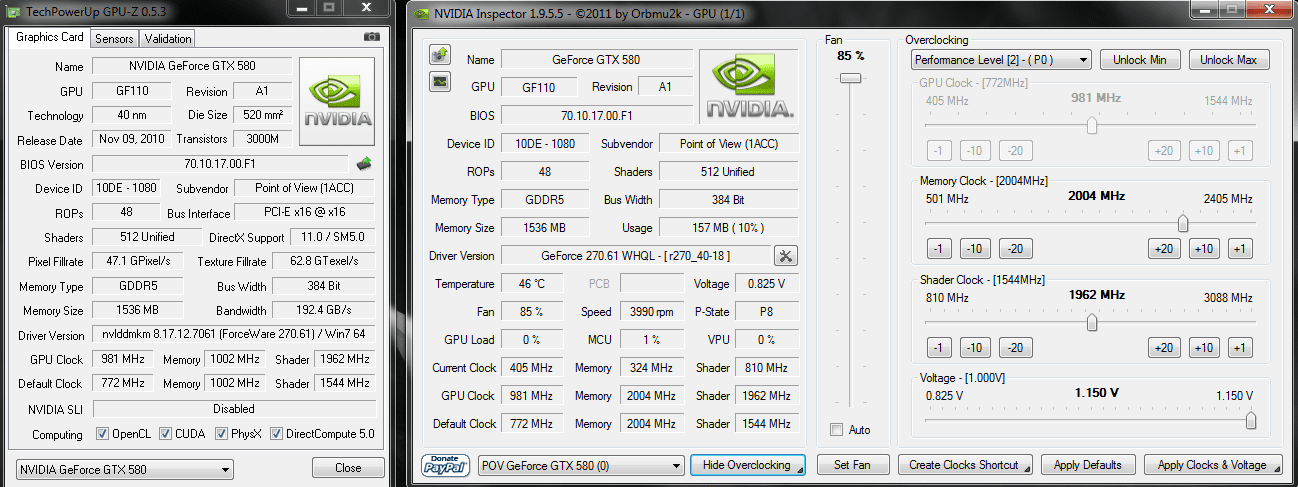Screen dimensions: 1298x487
Task: Click the Set Fan button
Action: click(x=853, y=465)
